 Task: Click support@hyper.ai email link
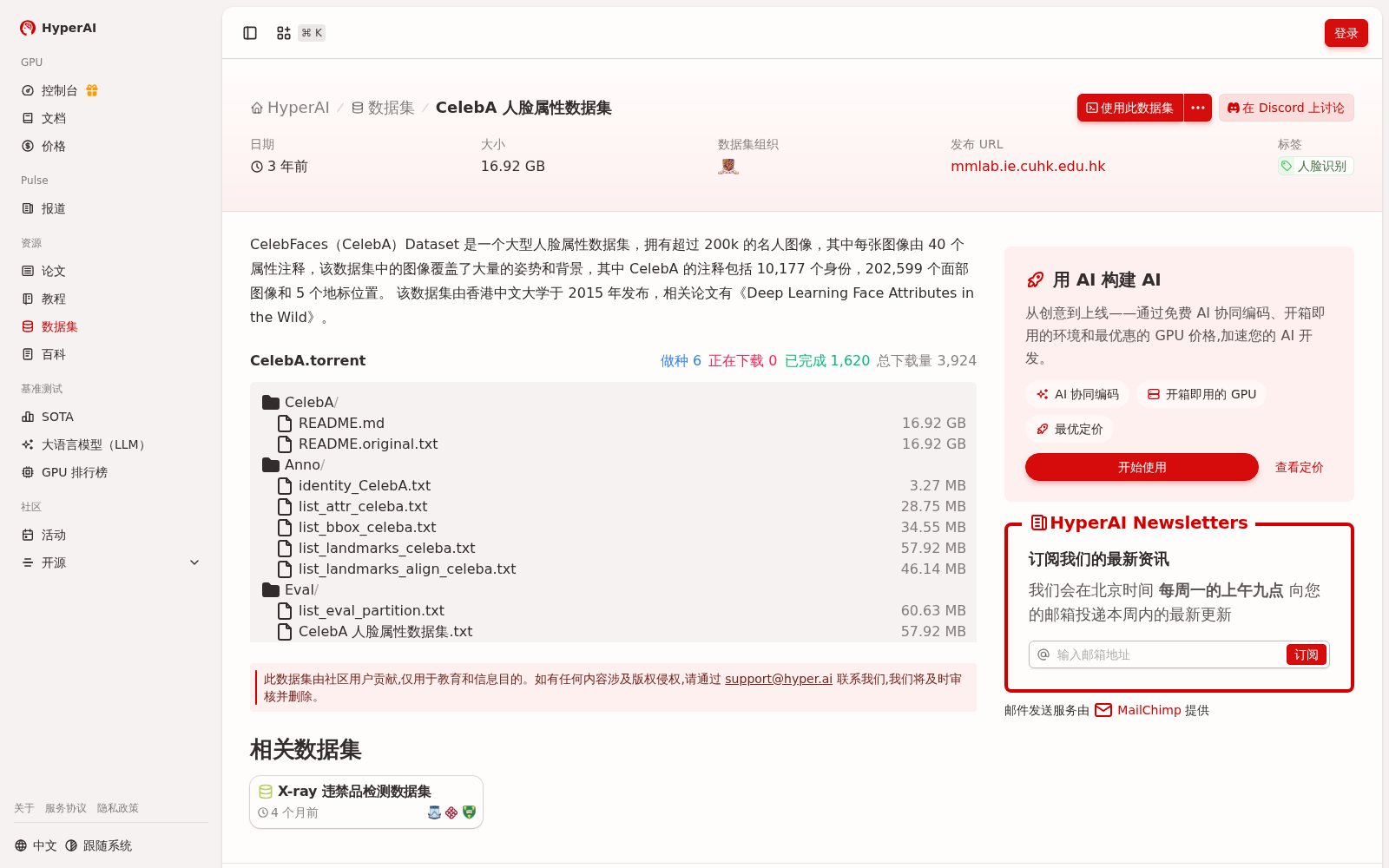779,679
